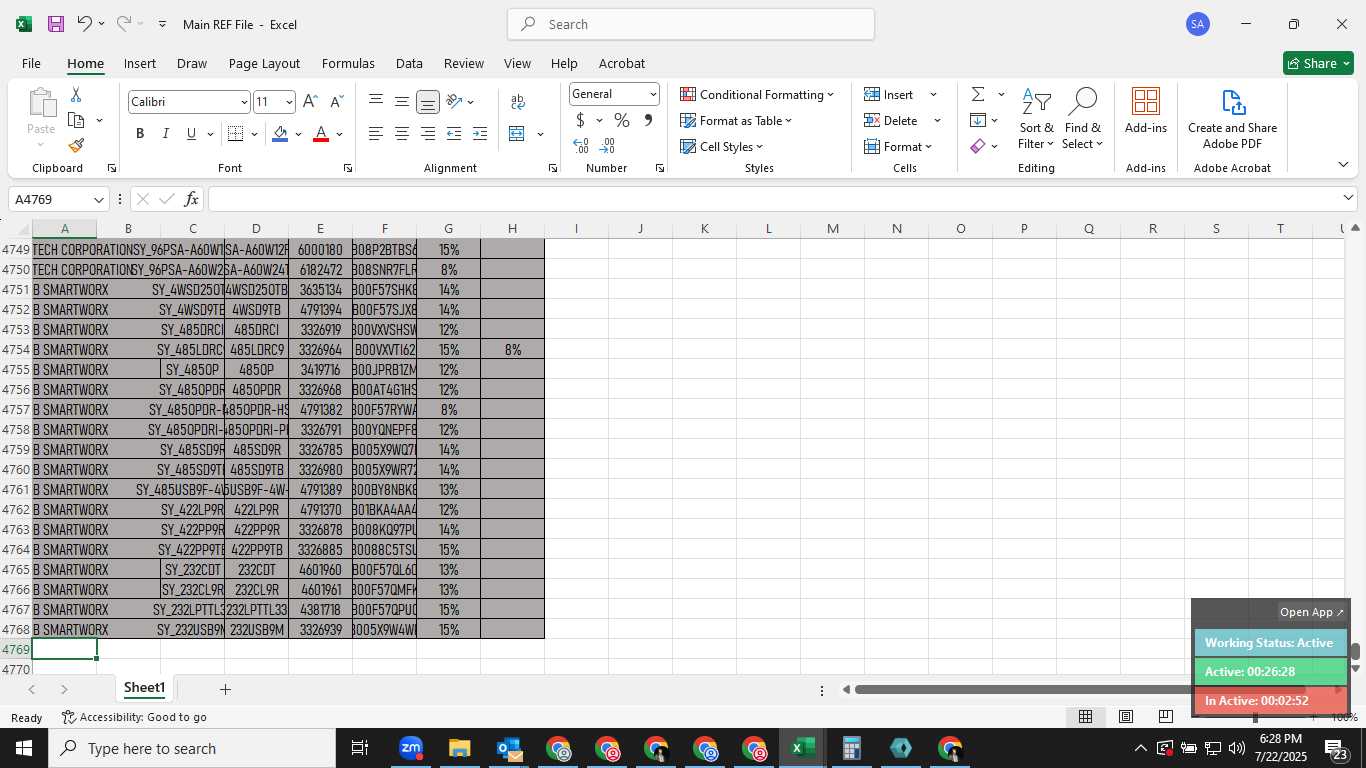Screen dimensions: 1366x768
Task: Open the General number format dropdown
Action: point(653,94)
